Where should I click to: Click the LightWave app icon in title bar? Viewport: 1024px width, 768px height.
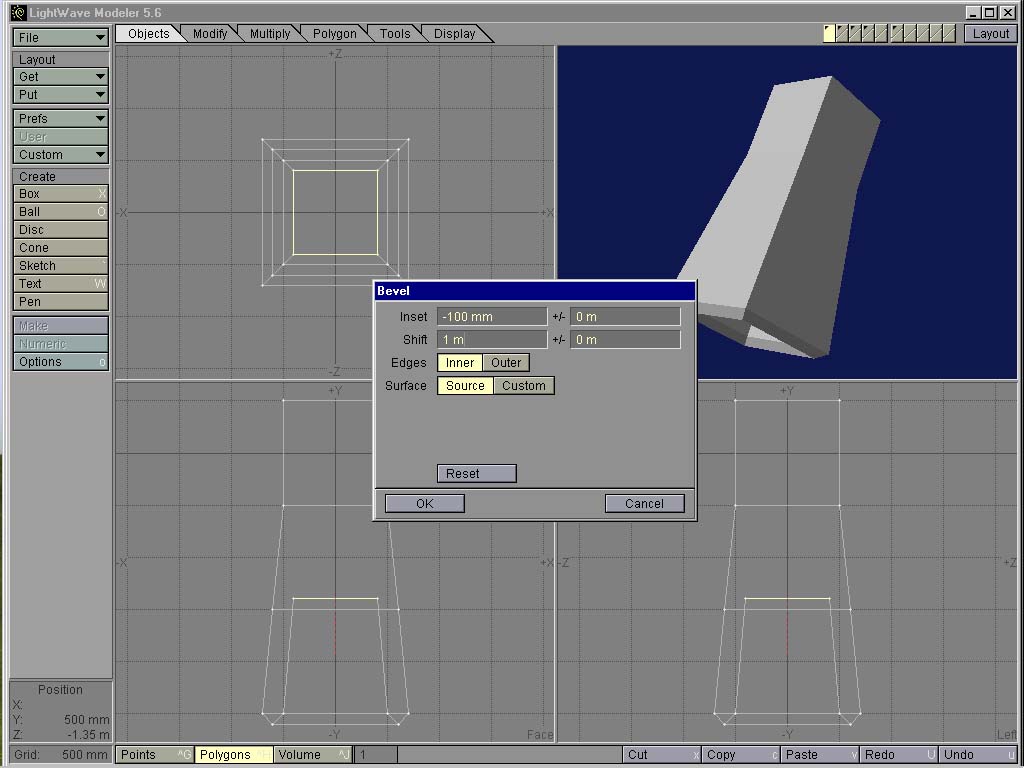click(18, 12)
